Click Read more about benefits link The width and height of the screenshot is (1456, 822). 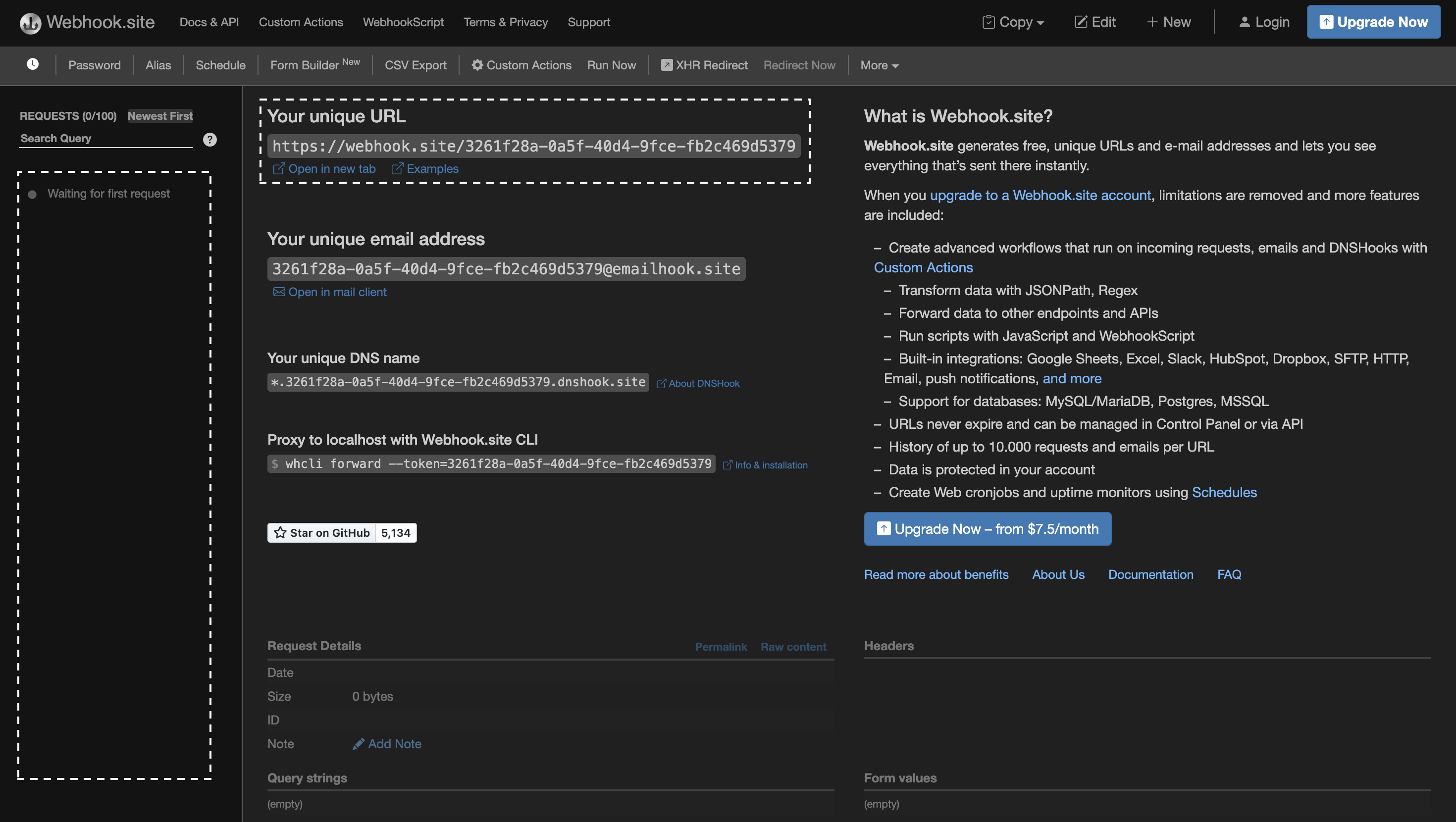coord(936,574)
